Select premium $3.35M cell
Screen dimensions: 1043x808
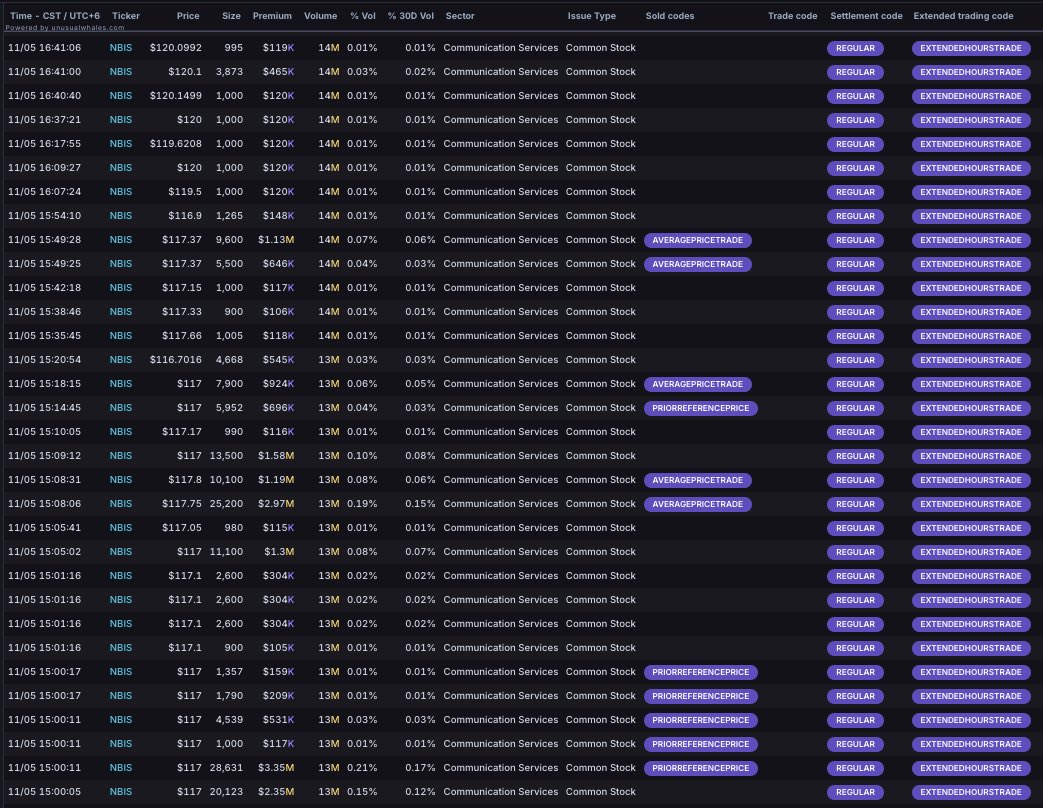coord(276,767)
